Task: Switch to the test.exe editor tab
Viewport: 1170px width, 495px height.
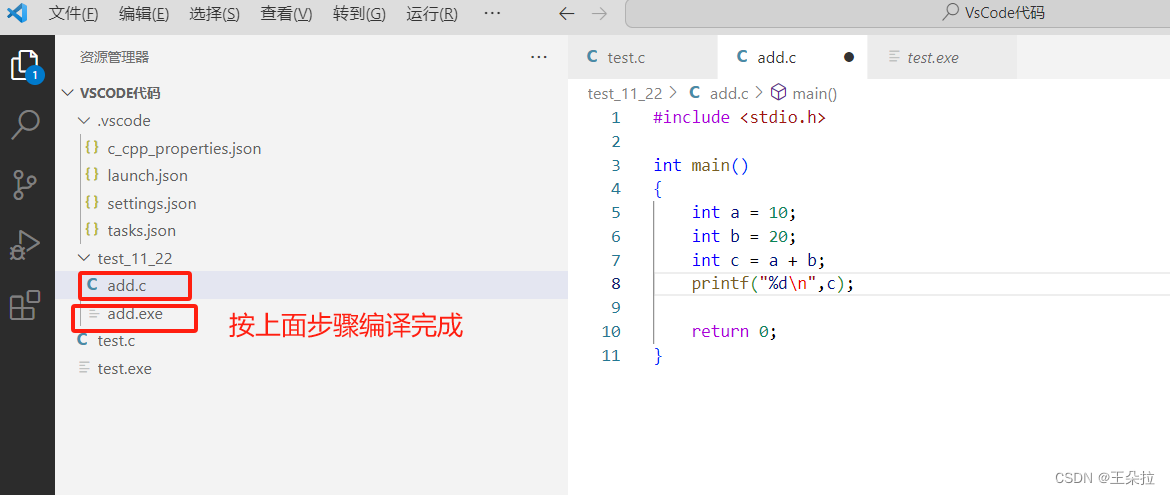Action: pos(942,57)
